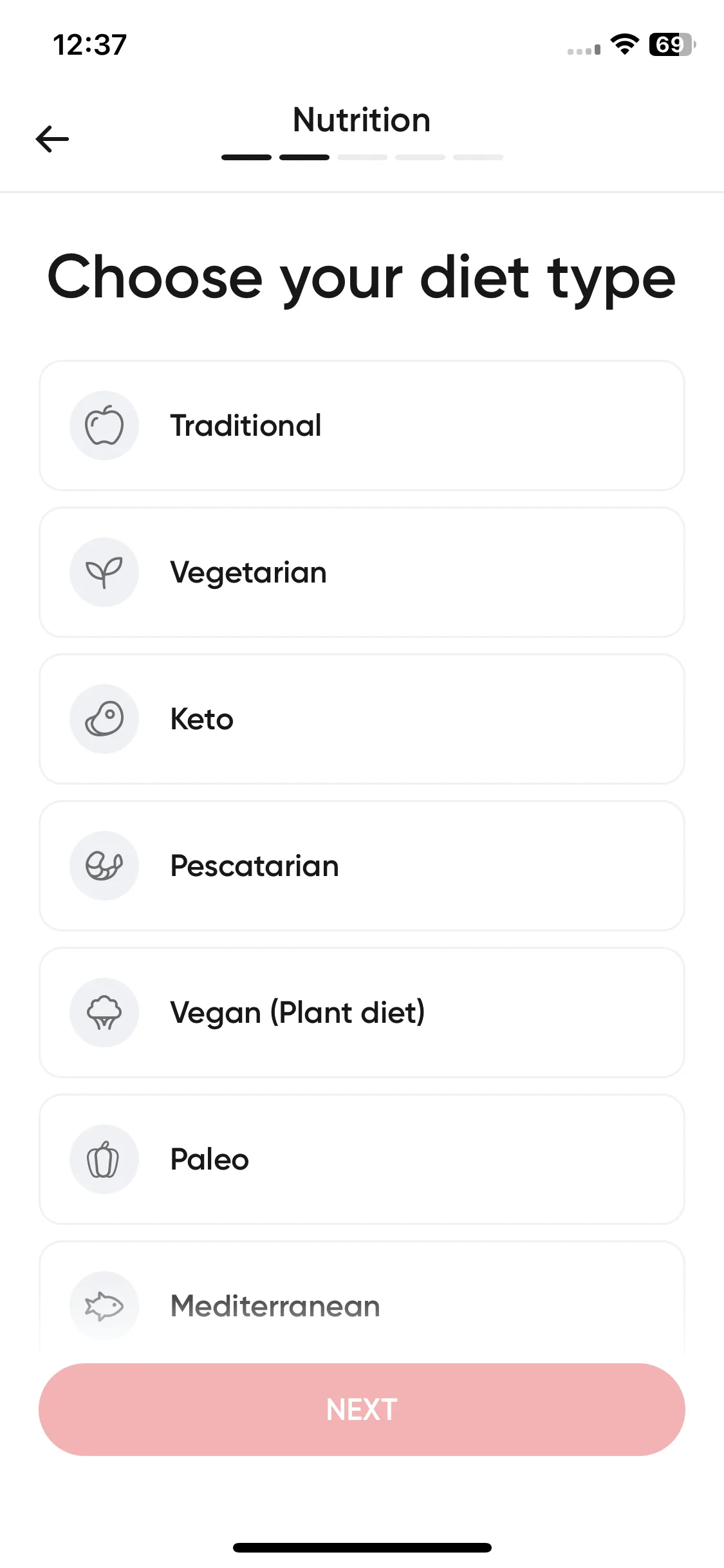Choose Vegan (Plant diet) option
Viewport: 724px width, 1568px height.
[362, 1013]
